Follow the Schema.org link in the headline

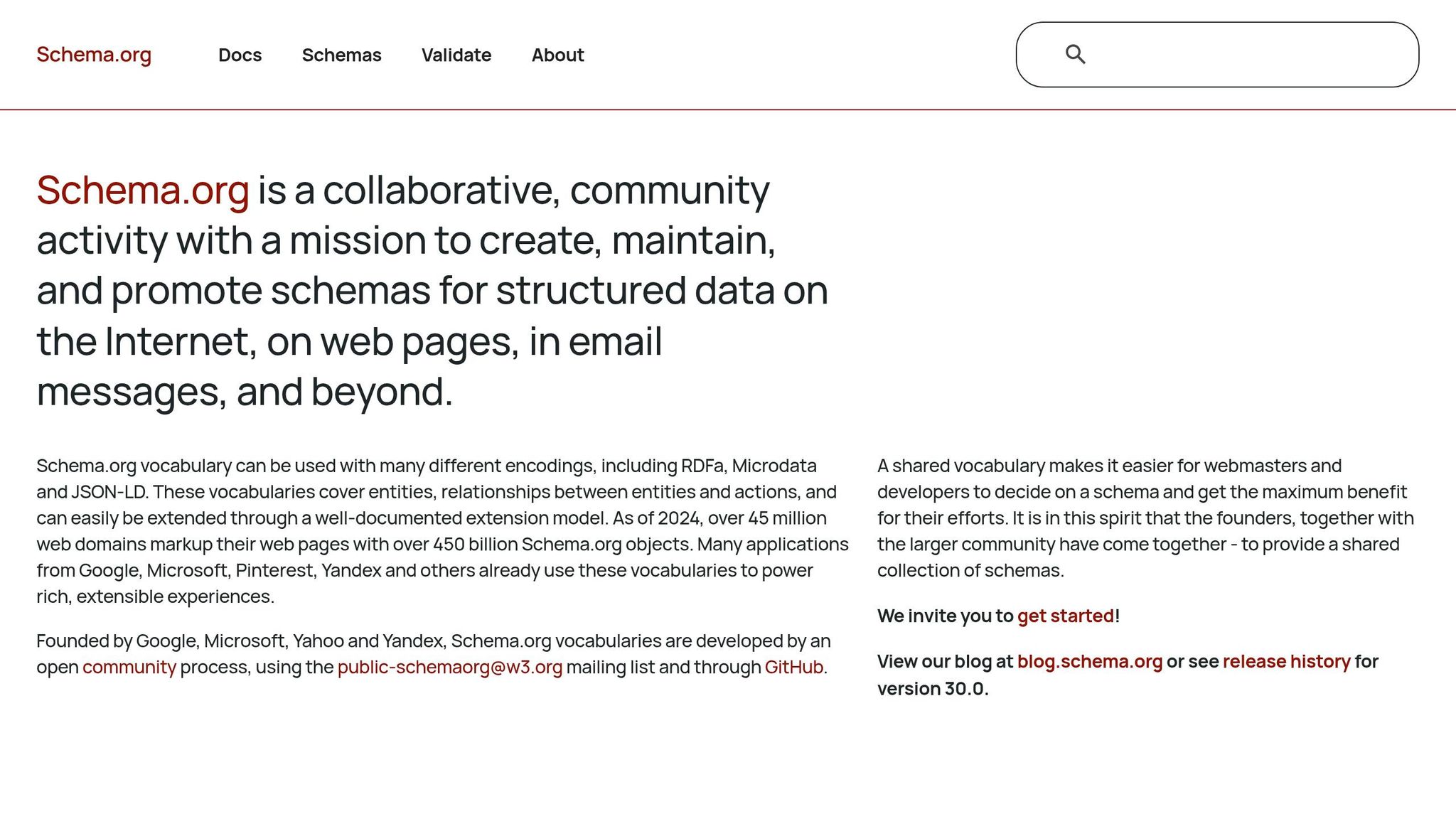click(x=143, y=191)
